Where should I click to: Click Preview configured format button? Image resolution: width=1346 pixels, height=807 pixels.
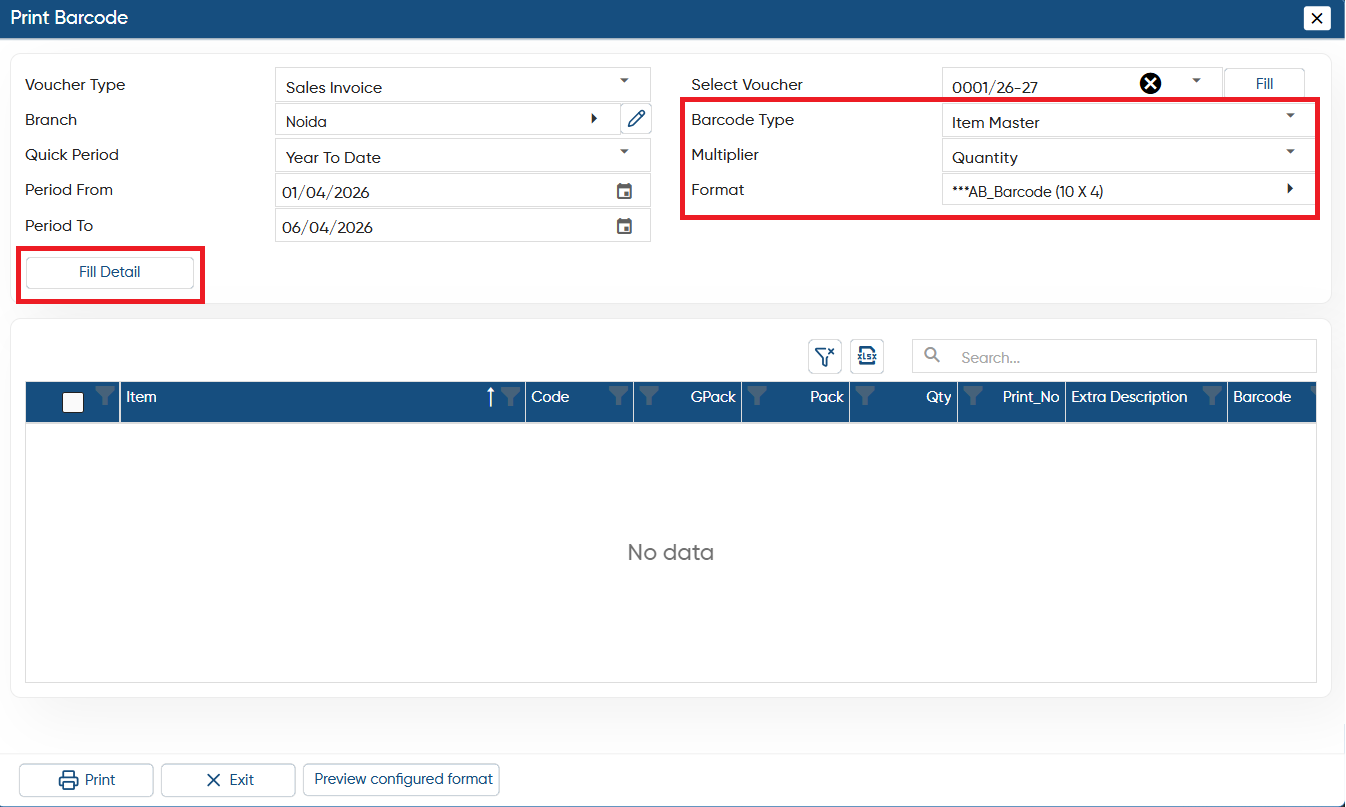click(401, 779)
